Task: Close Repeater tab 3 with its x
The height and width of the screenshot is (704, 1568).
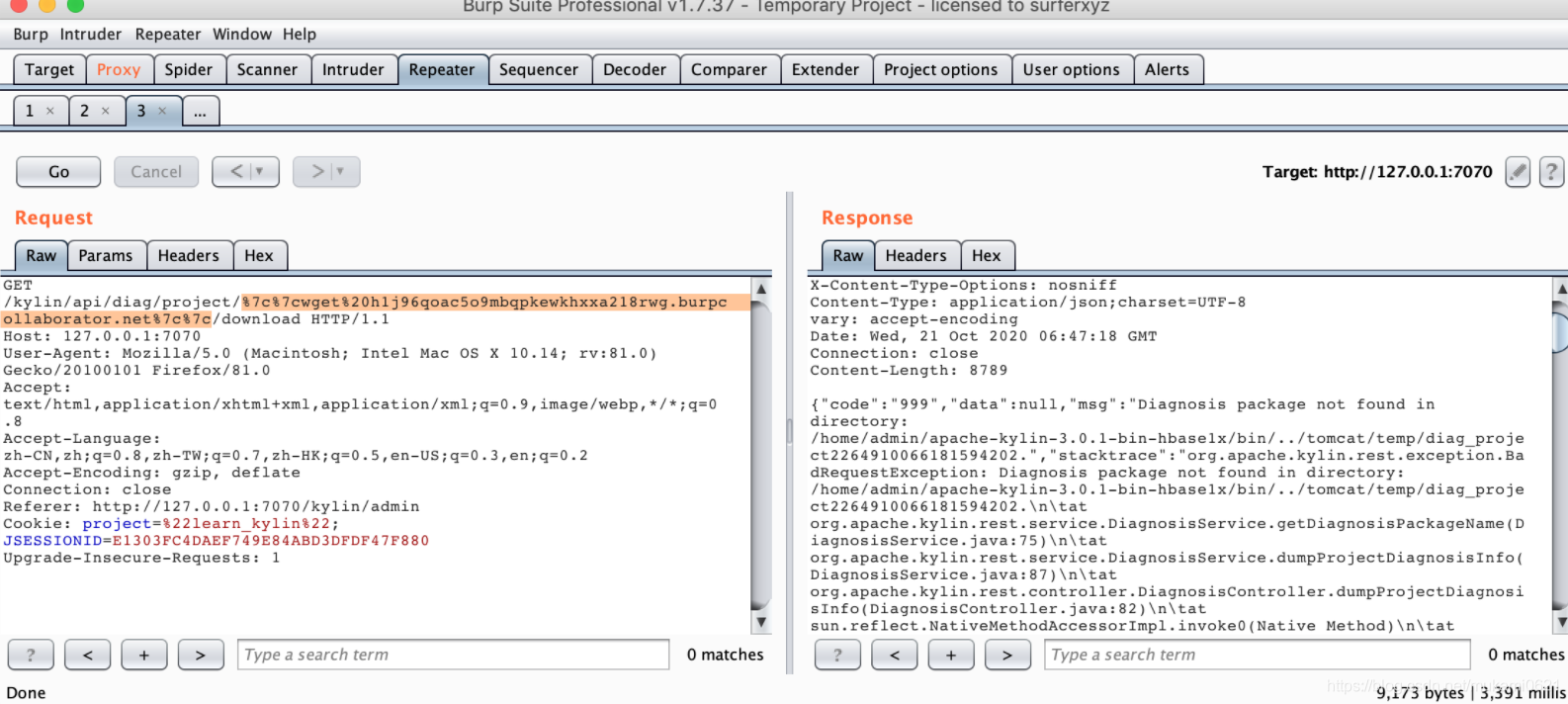Action: point(162,111)
